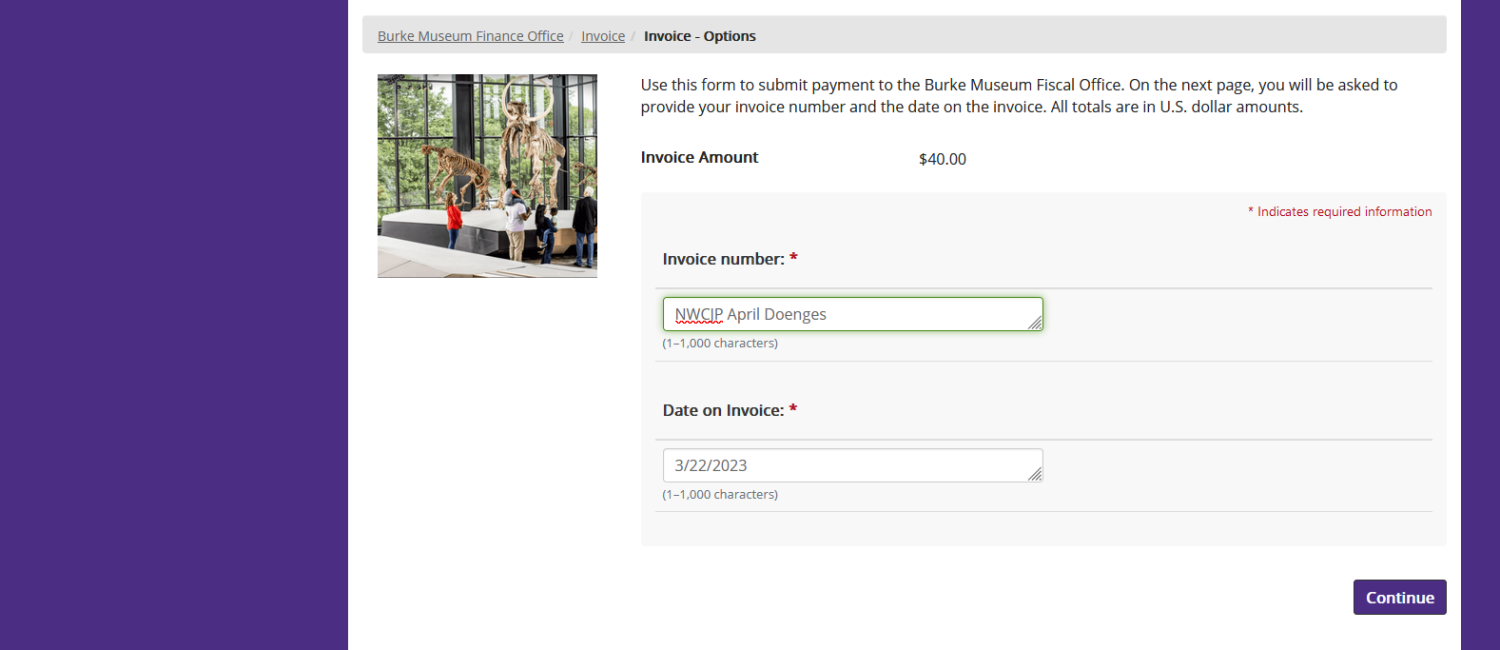Open the Burke Museum Finance Office breadcrumb link
The height and width of the screenshot is (650, 1500).
[x=470, y=36]
